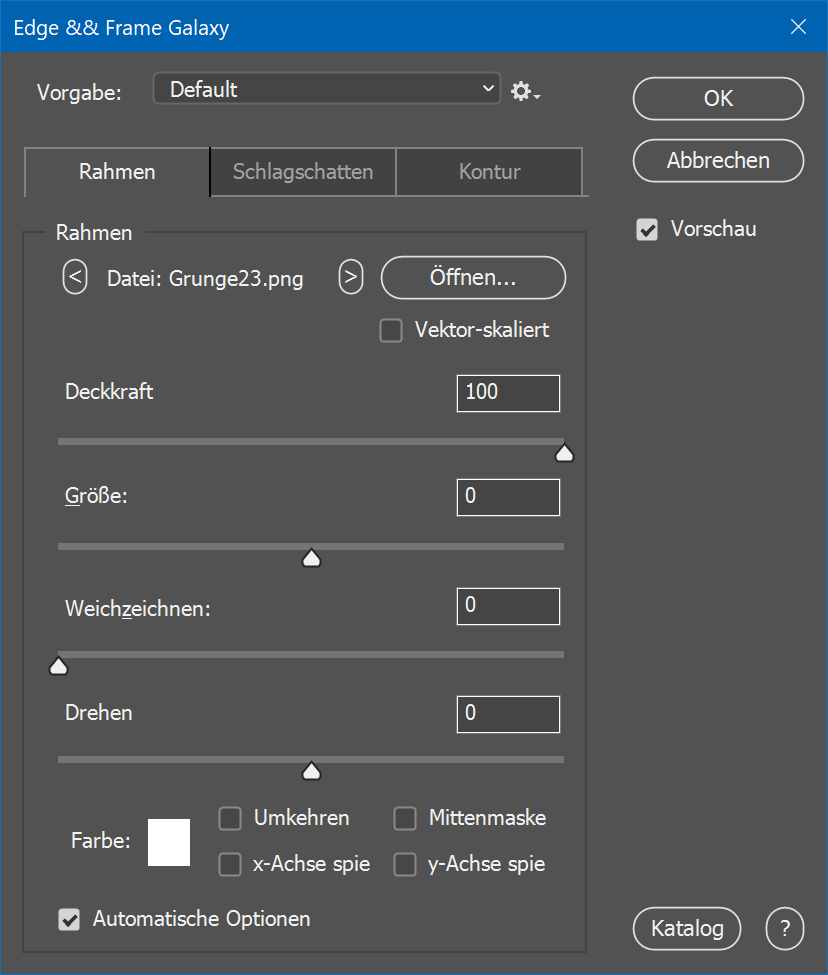Open the Kontur tab
The image size is (828, 975).
pos(489,172)
